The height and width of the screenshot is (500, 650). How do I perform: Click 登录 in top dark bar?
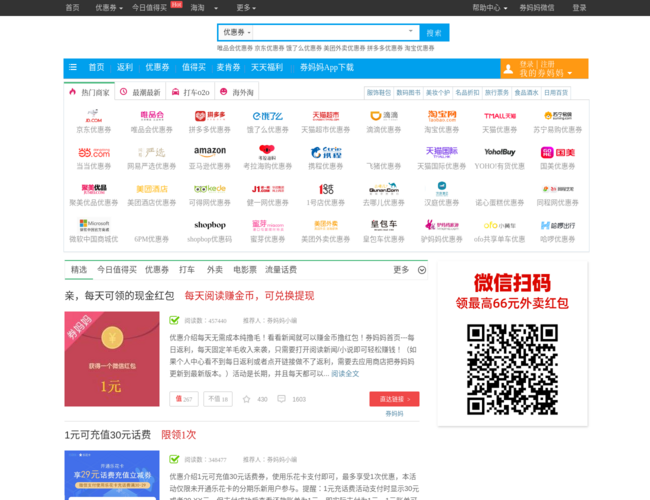579,8
